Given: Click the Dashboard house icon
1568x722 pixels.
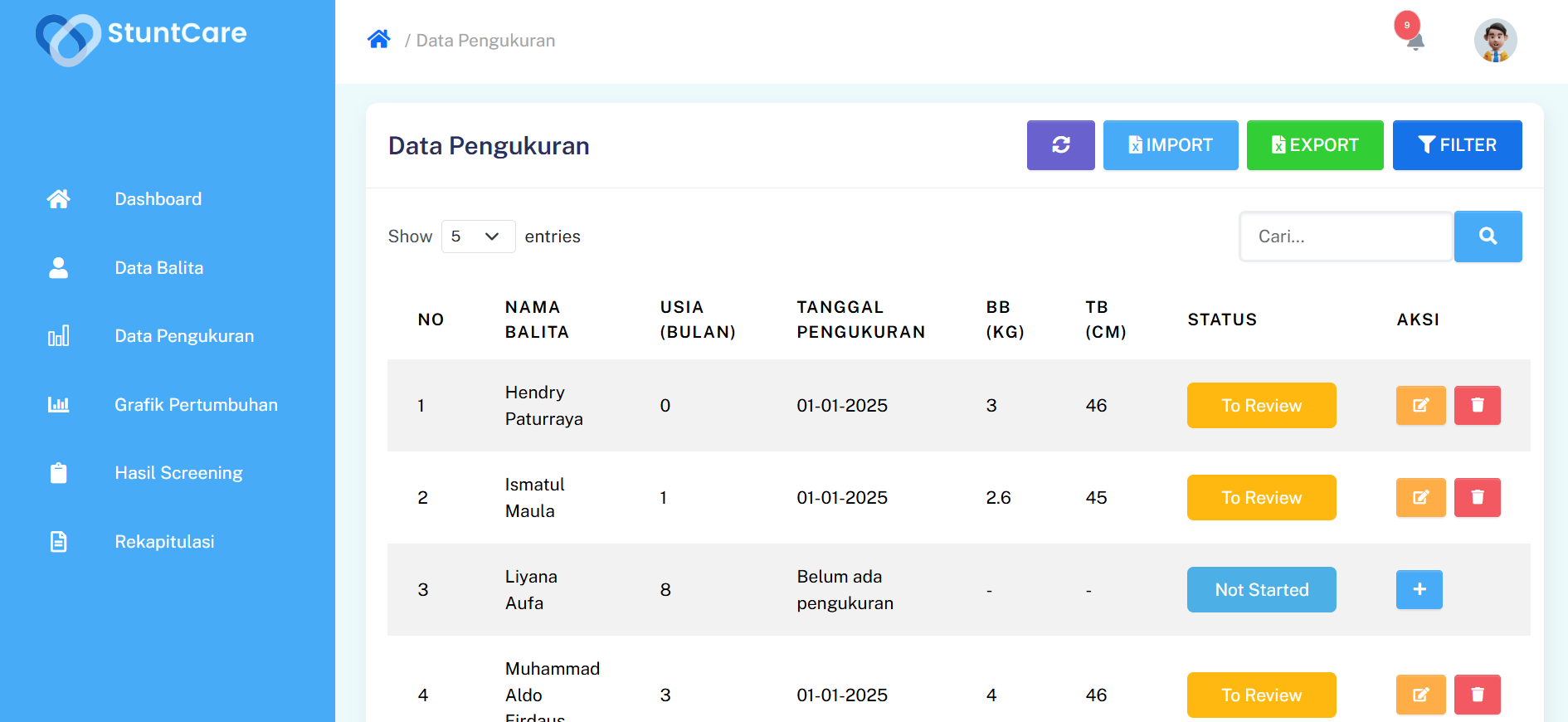Looking at the screenshot, I should click(58, 199).
